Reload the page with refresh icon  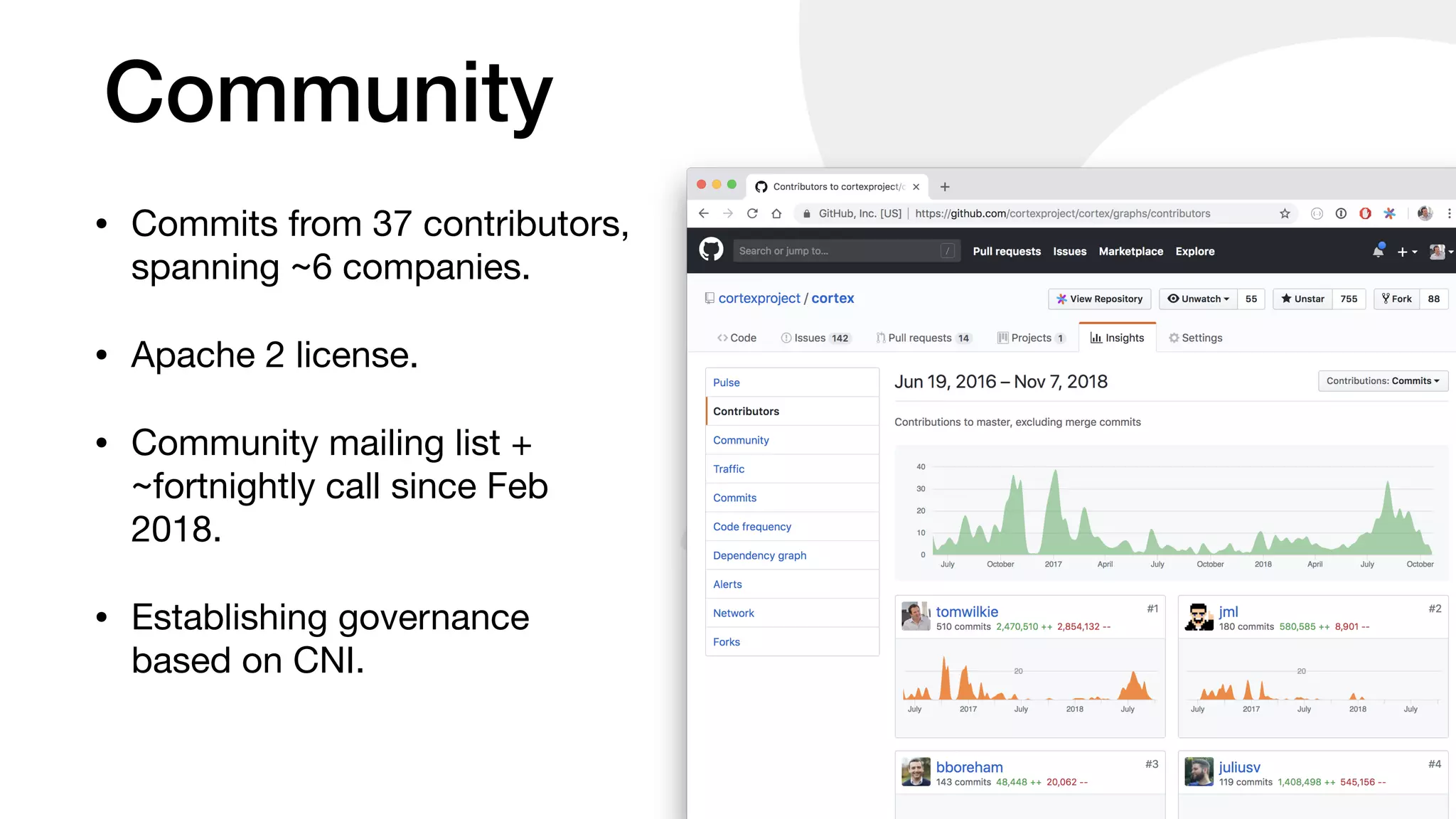(x=752, y=213)
